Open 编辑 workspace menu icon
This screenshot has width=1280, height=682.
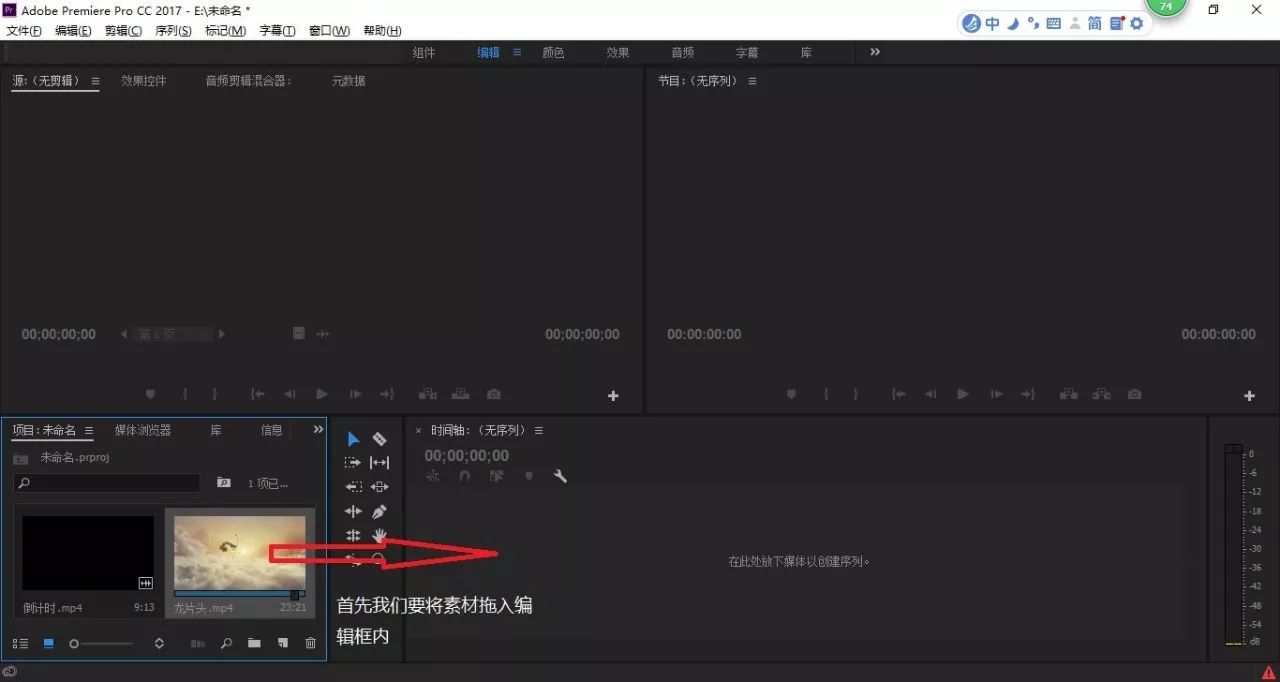pos(517,52)
